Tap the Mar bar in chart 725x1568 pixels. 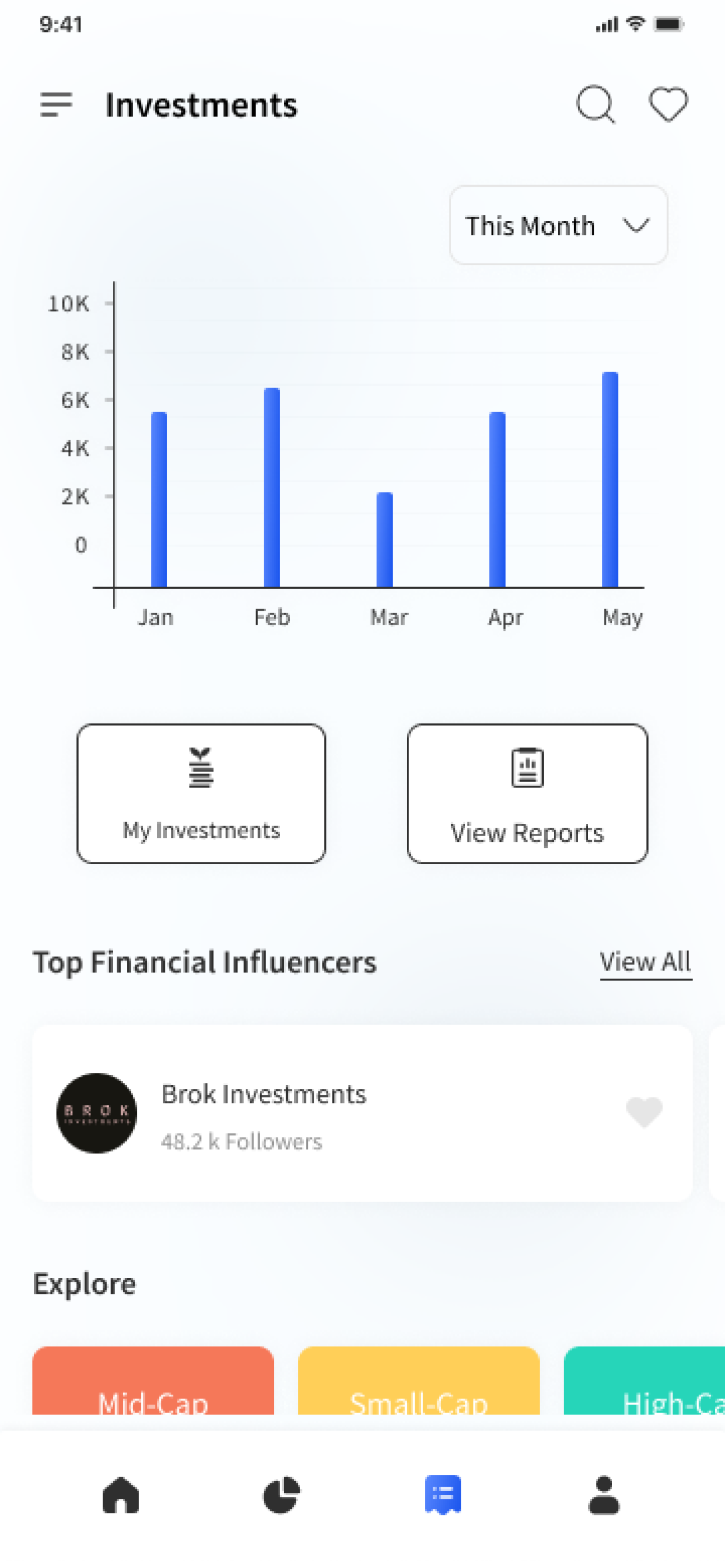coord(384,540)
